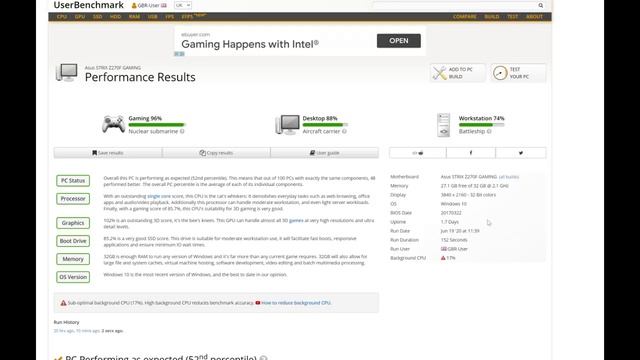Click the OPEN button in ad
Image resolution: width=640 pixels, height=360 pixels.
pos(399,41)
